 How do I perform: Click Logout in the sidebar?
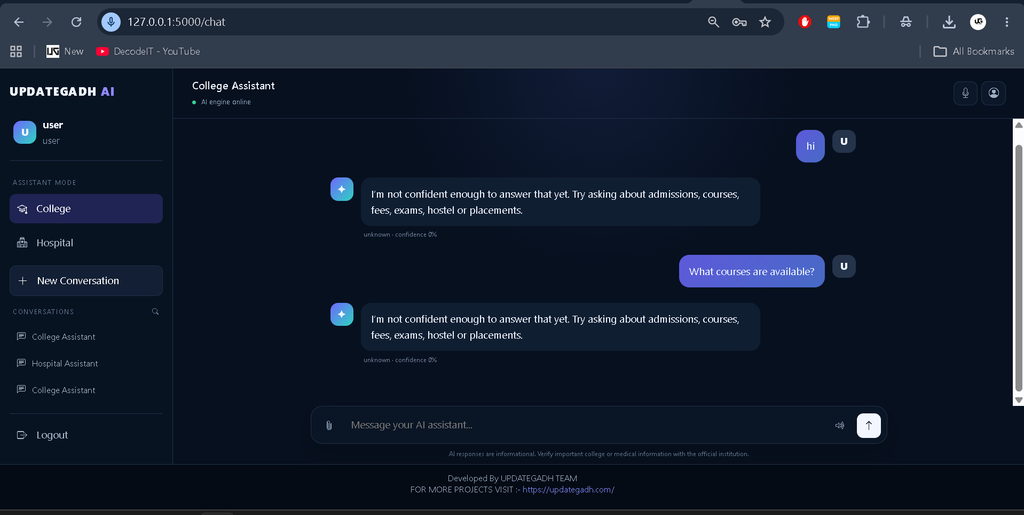point(42,435)
